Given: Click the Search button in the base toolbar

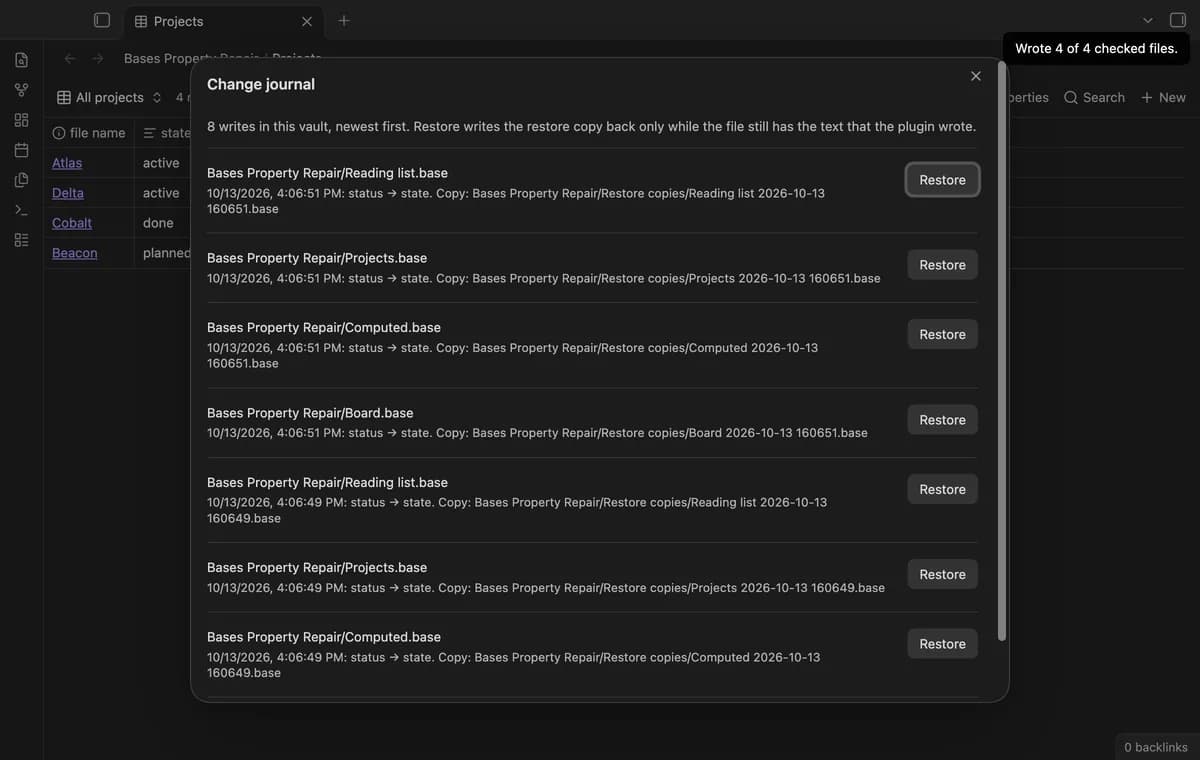Looking at the screenshot, I should pyautogui.click(x=1095, y=97).
